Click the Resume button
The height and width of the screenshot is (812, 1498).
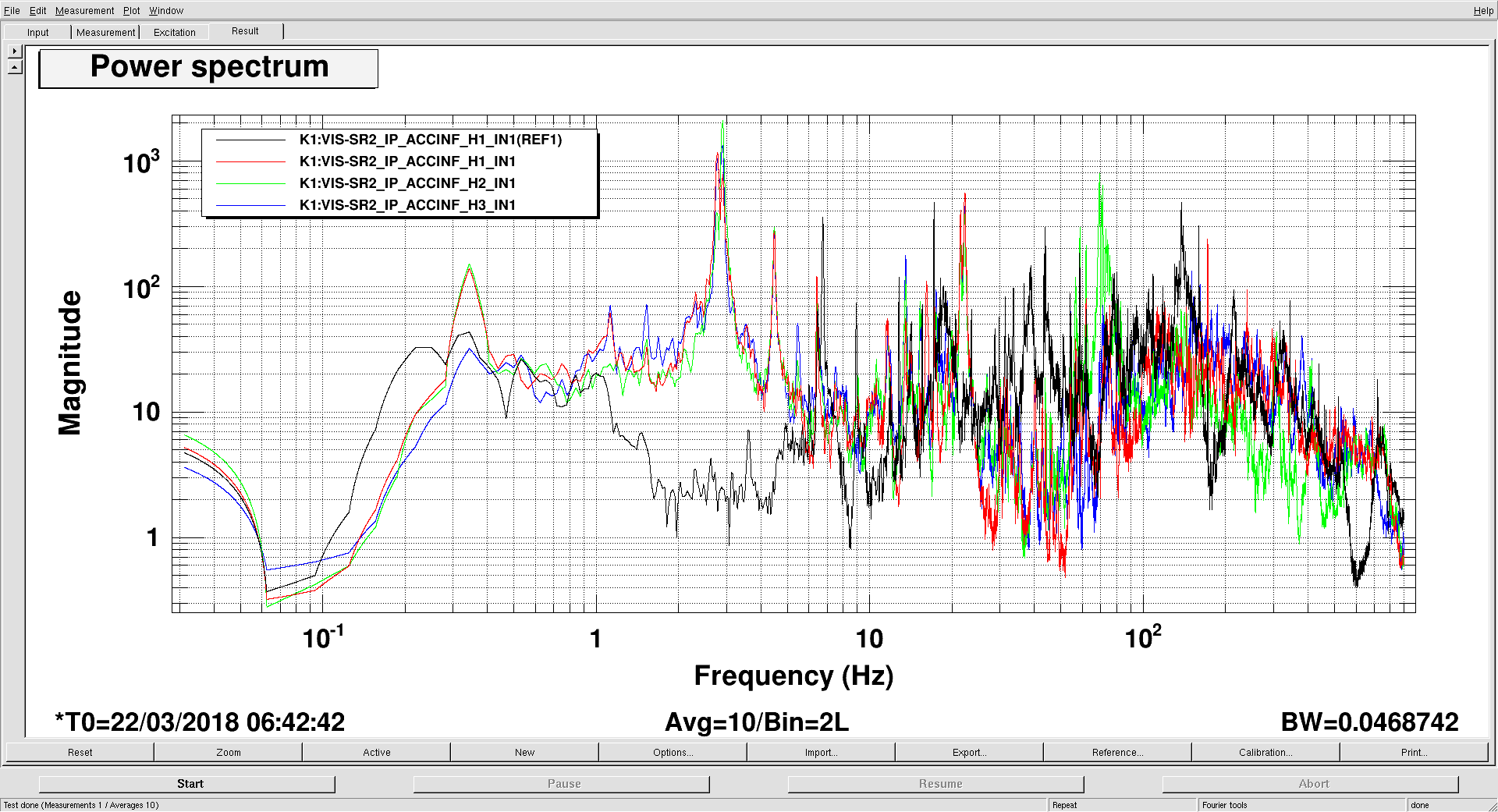(x=936, y=784)
